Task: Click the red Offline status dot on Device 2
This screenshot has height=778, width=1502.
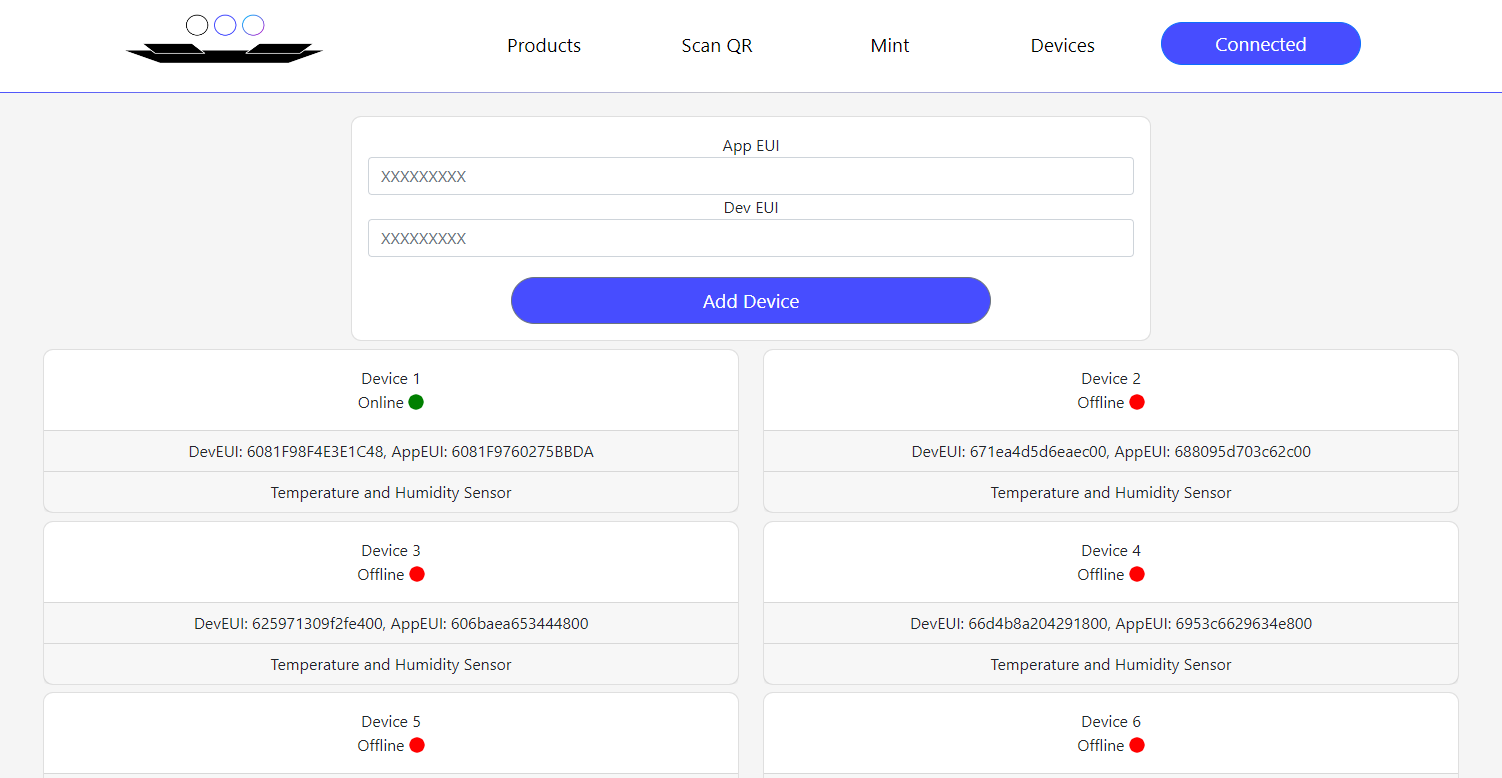Action: pos(1137,402)
